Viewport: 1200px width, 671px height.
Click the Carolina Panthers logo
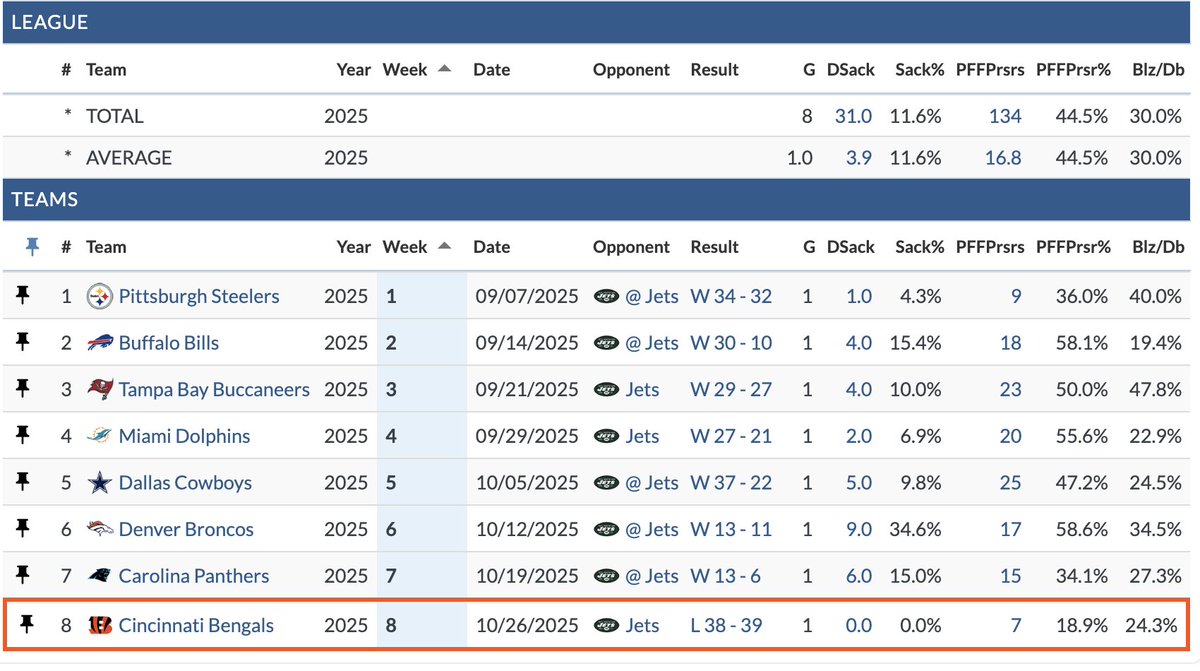point(99,576)
